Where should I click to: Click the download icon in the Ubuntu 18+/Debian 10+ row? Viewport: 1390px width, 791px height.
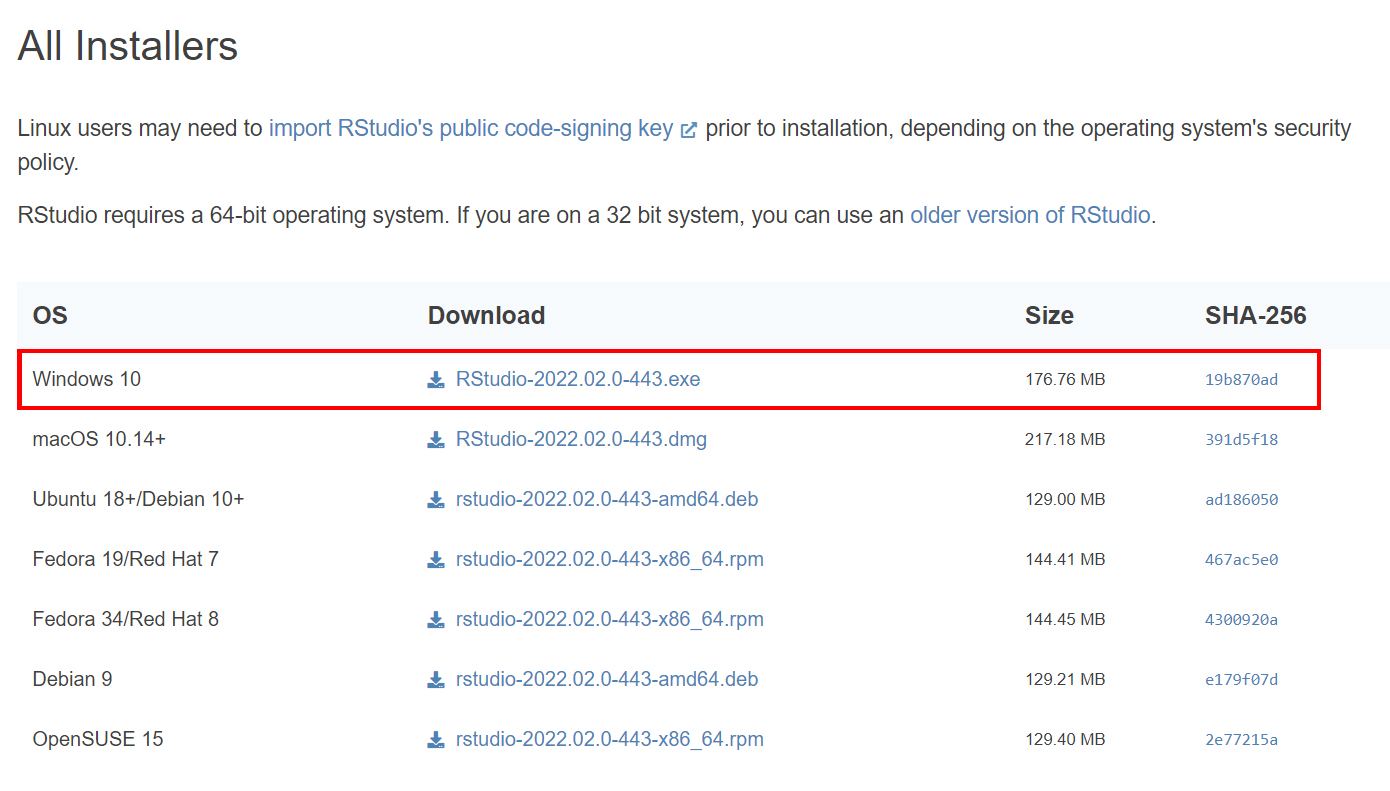(x=436, y=500)
